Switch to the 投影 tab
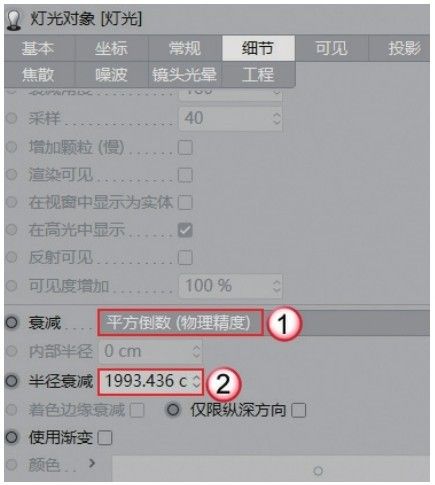 (404, 48)
